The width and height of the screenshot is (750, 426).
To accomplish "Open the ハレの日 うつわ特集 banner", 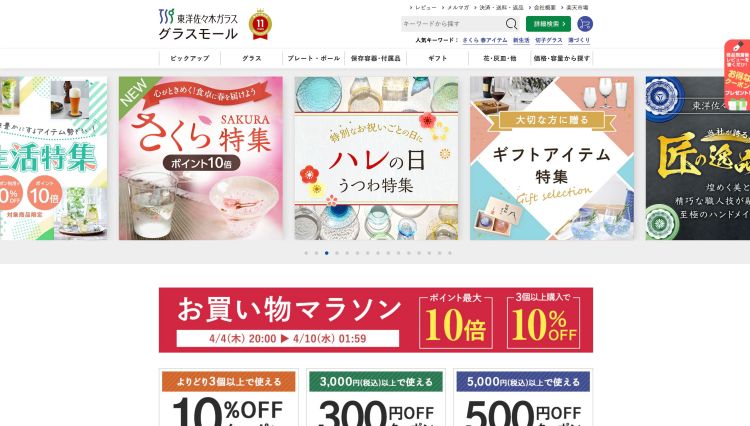I will [376, 158].
